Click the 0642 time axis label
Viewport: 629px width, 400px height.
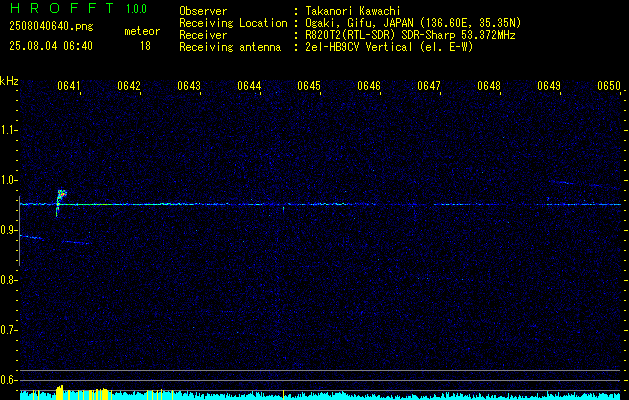[x=129, y=86]
